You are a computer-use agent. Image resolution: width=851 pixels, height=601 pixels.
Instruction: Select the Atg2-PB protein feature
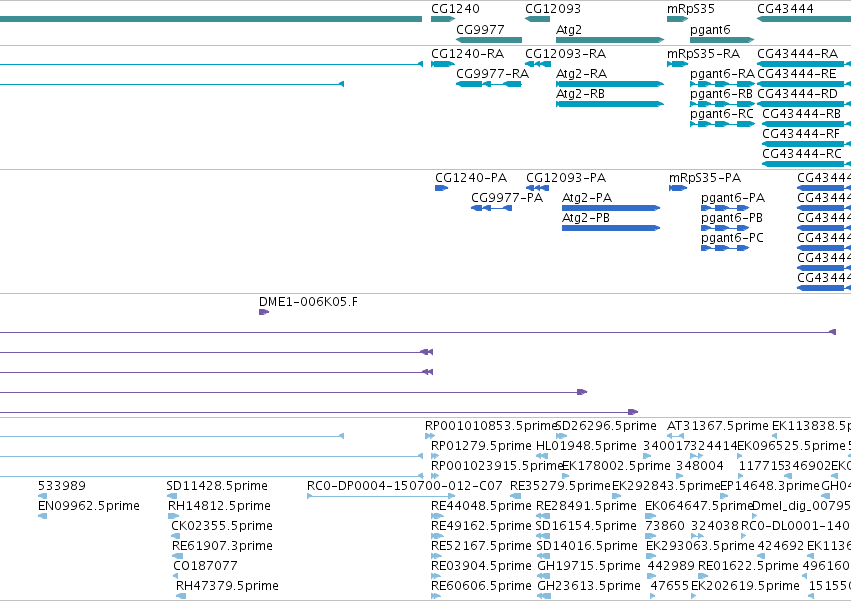(611, 229)
